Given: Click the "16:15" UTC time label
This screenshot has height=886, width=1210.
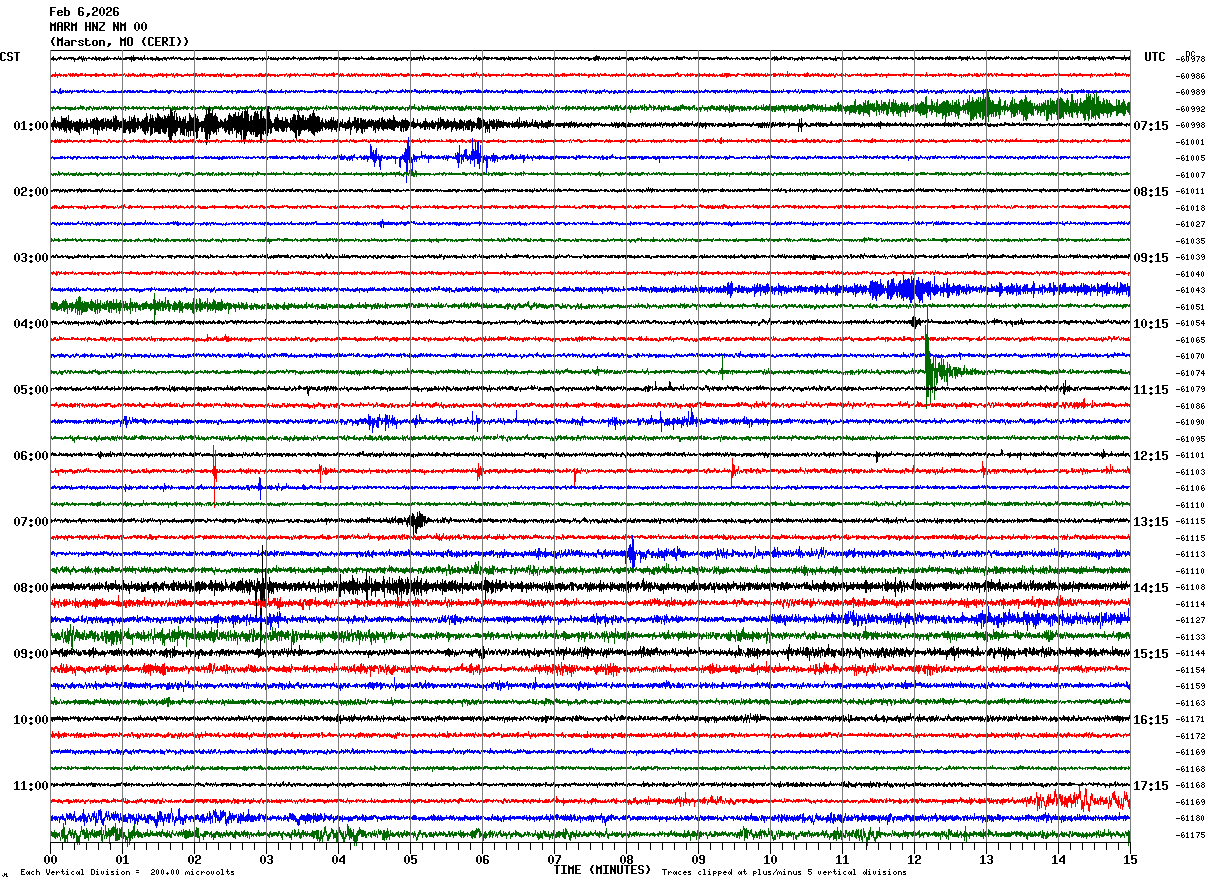Looking at the screenshot, I should 1151,720.
